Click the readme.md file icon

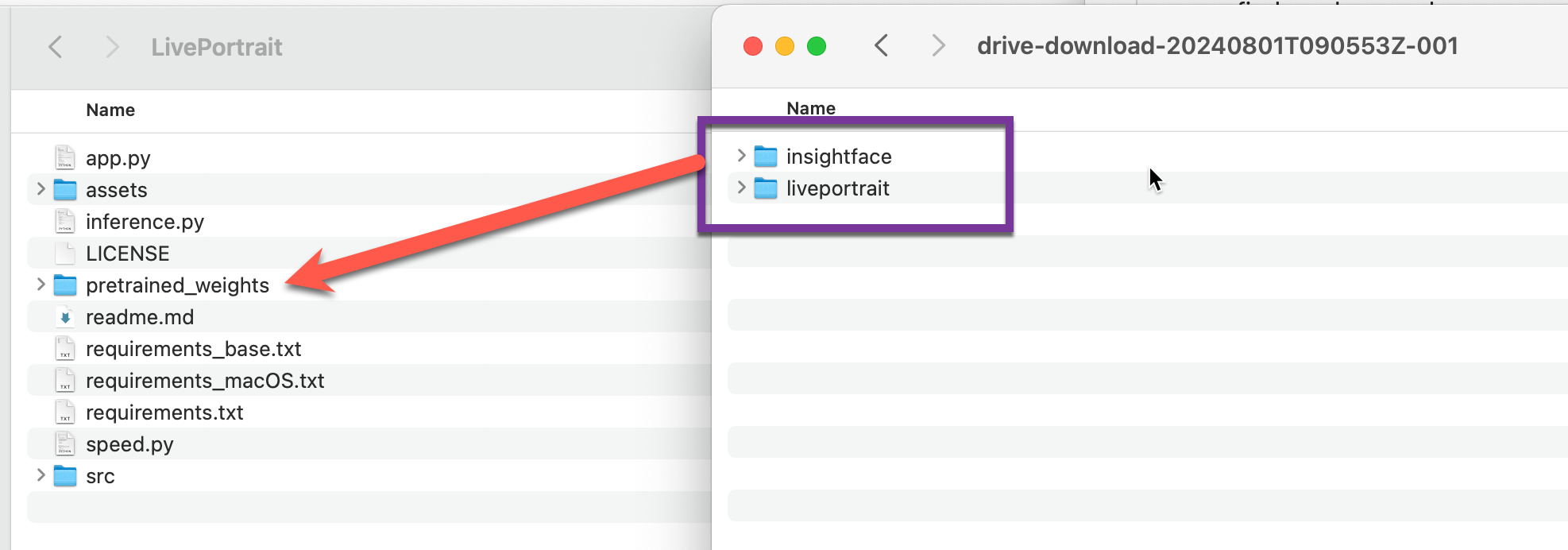click(x=65, y=316)
